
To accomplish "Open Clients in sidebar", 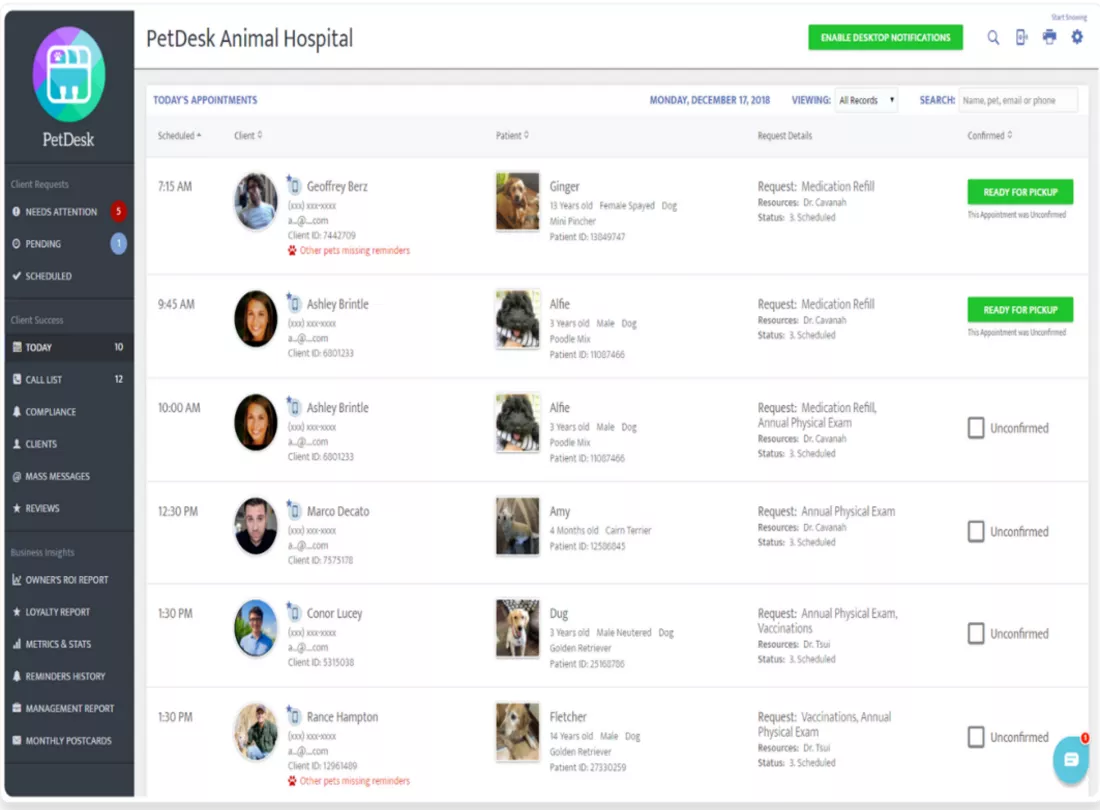I will [69, 444].
